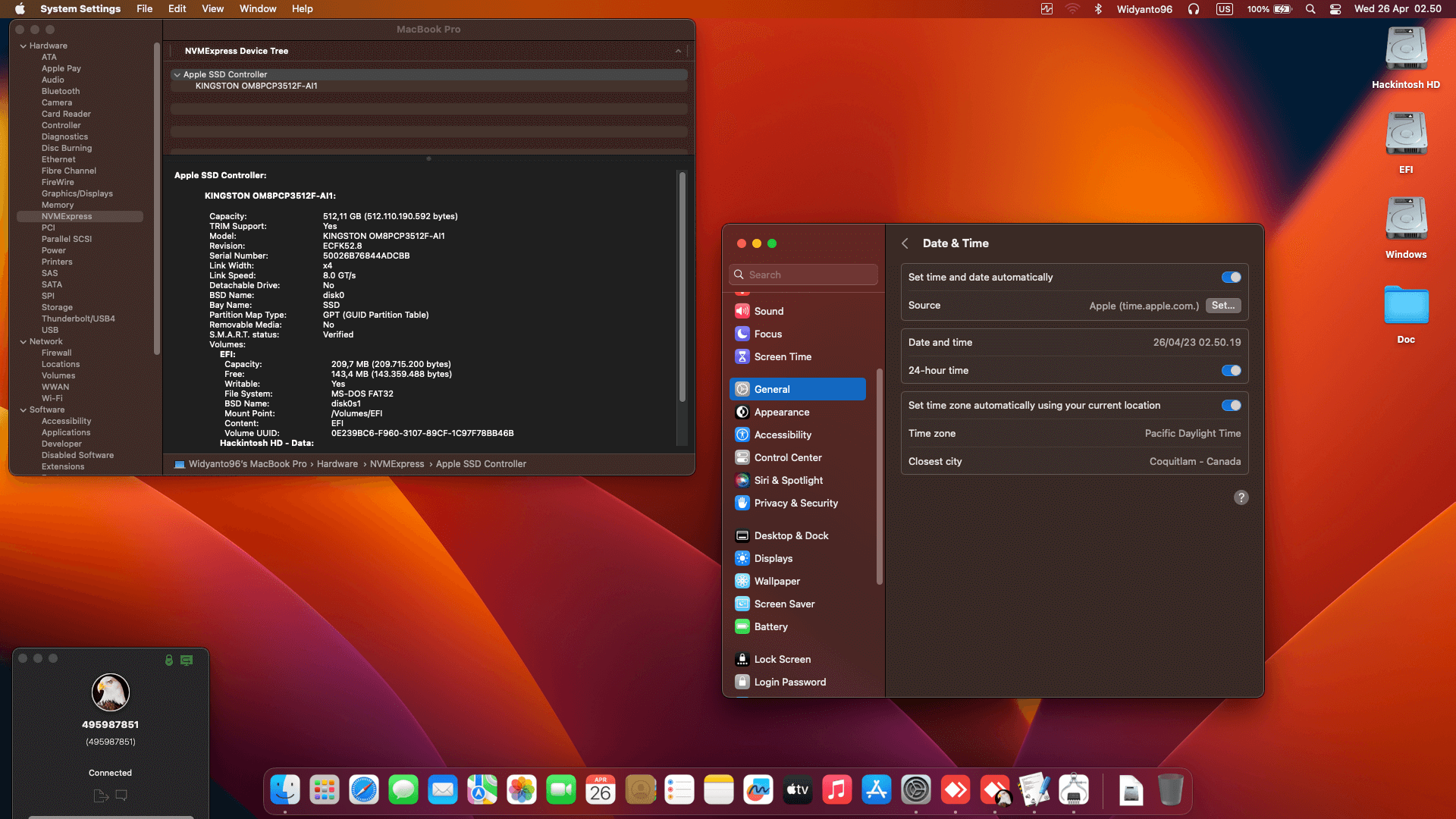Image resolution: width=1456 pixels, height=819 pixels.
Task: Open Messages app in Dock
Action: pos(403,790)
